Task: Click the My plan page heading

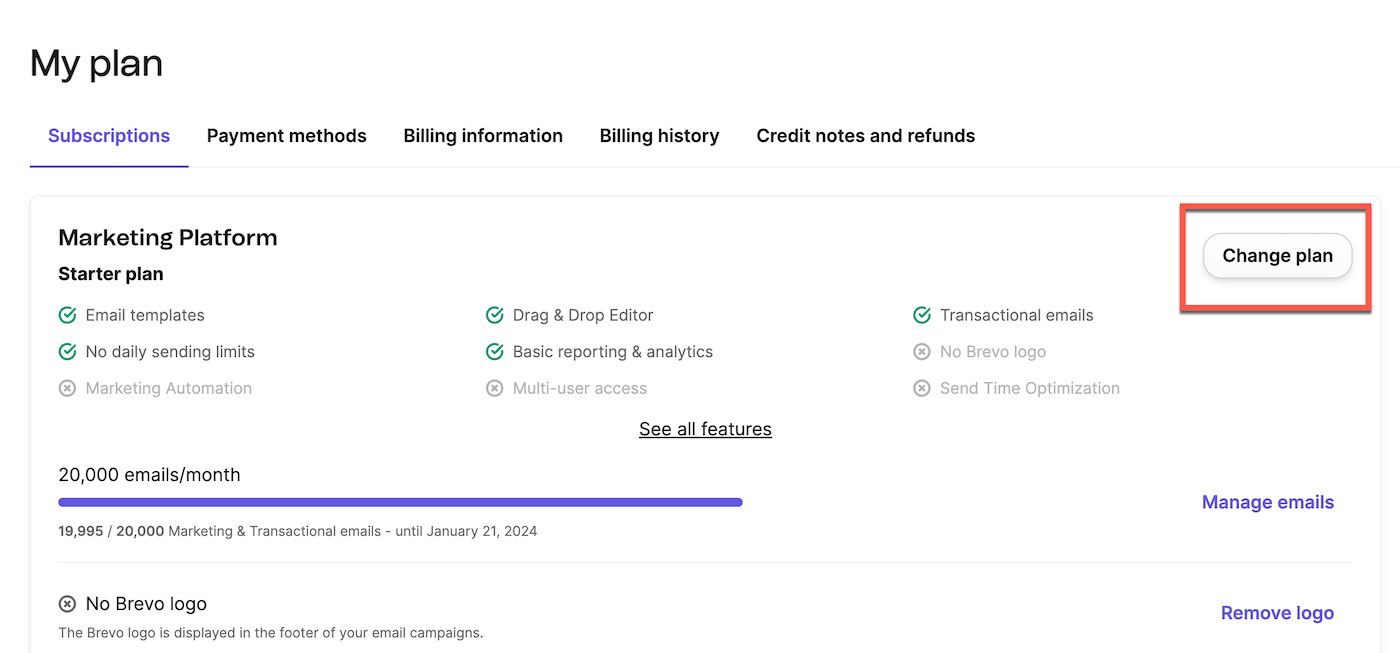Action: pos(97,64)
